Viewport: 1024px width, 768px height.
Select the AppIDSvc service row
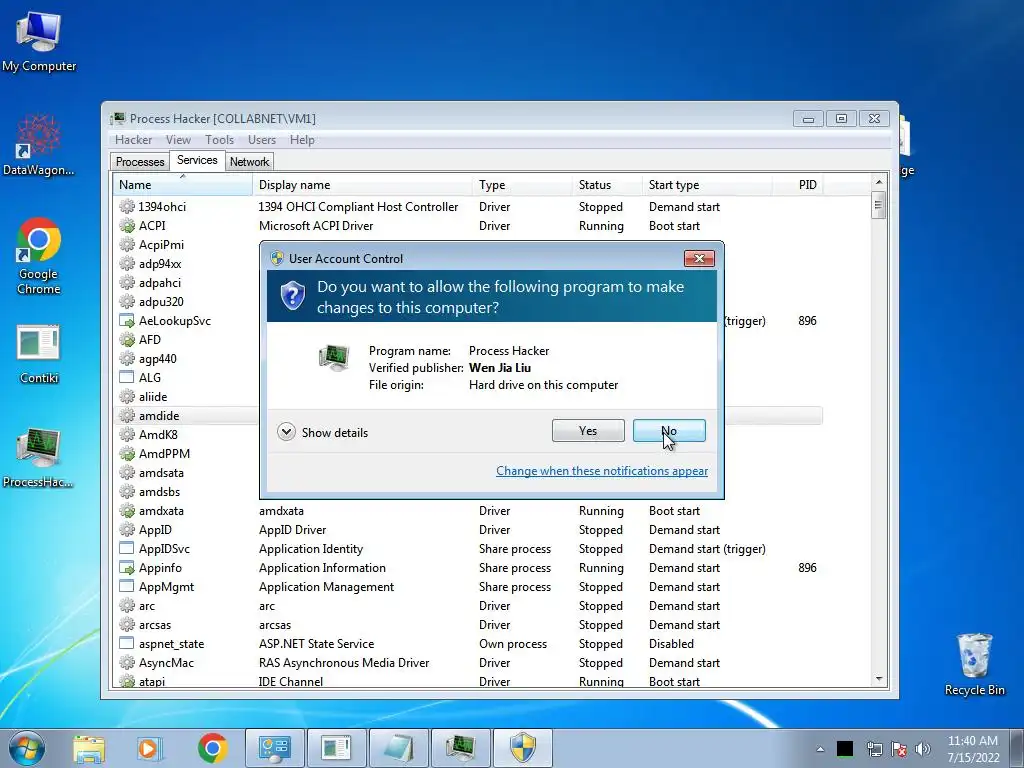tap(468, 549)
